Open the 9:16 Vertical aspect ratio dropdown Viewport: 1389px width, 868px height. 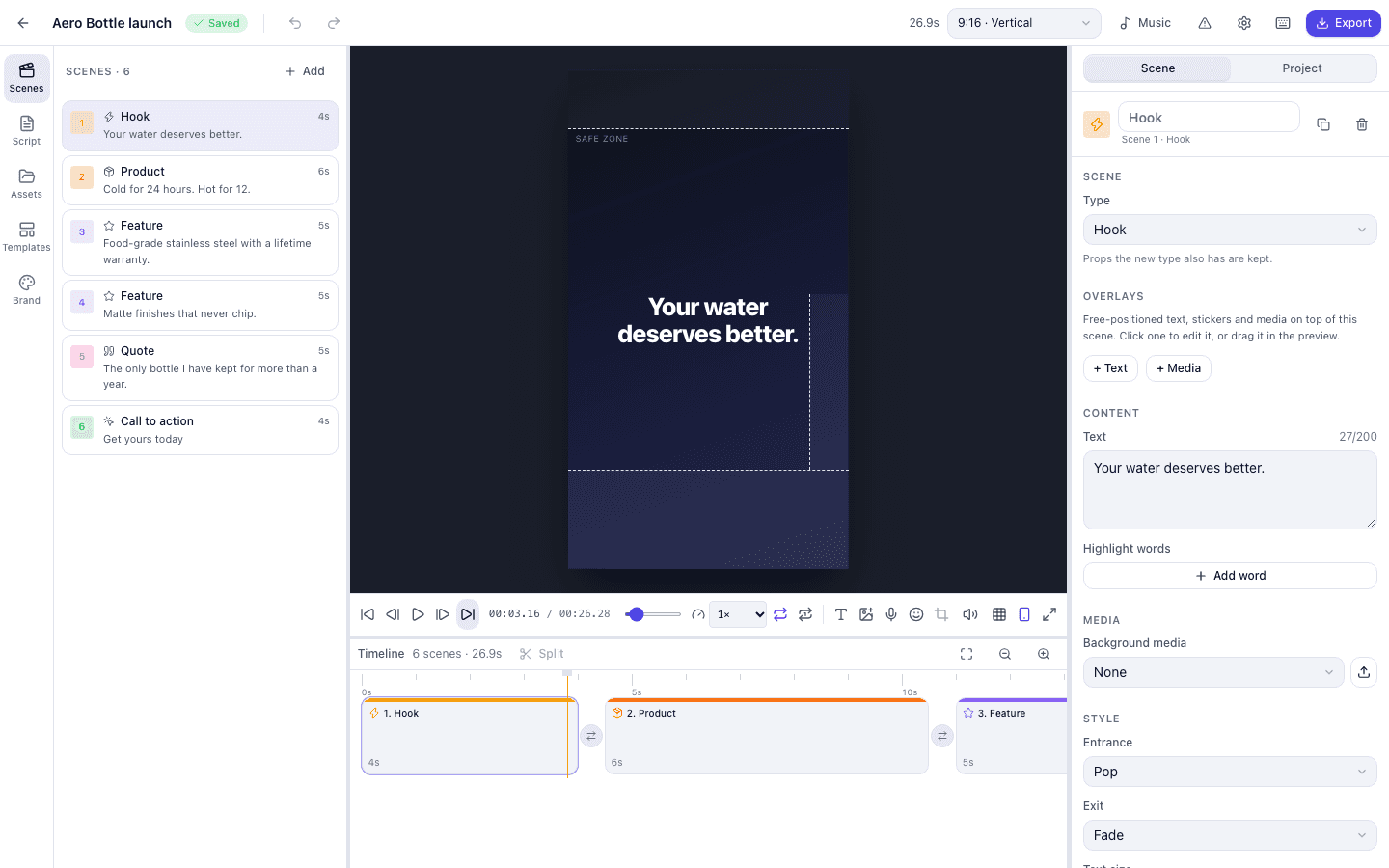(1024, 23)
